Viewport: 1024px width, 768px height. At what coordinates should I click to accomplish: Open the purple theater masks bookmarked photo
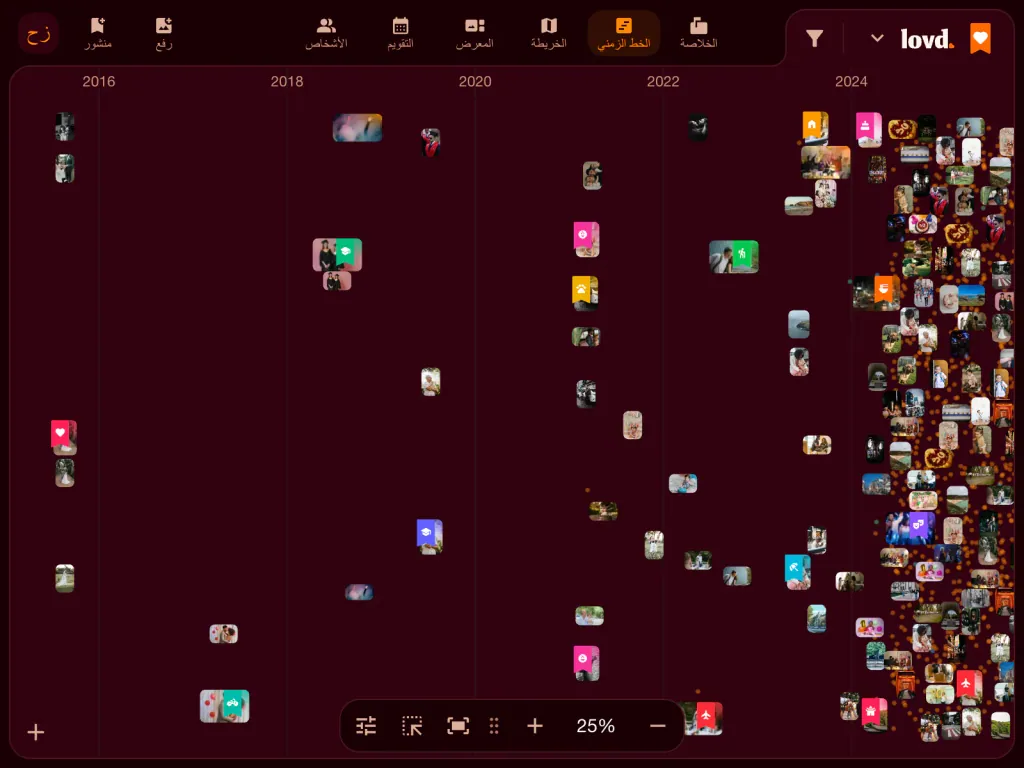tap(910, 528)
